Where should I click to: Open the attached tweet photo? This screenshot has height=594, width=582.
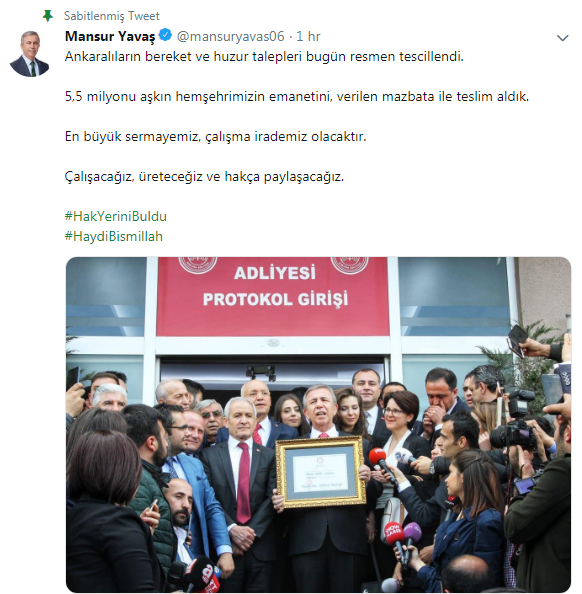pyautogui.click(x=318, y=425)
